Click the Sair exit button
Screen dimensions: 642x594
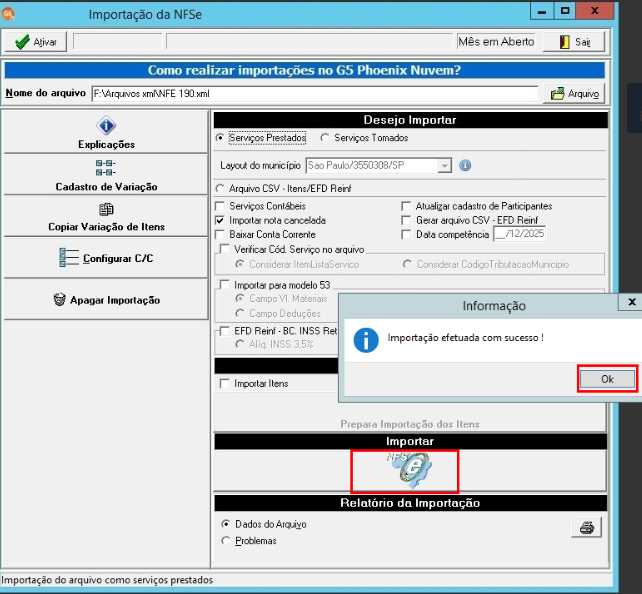pyautogui.click(x=574, y=41)
